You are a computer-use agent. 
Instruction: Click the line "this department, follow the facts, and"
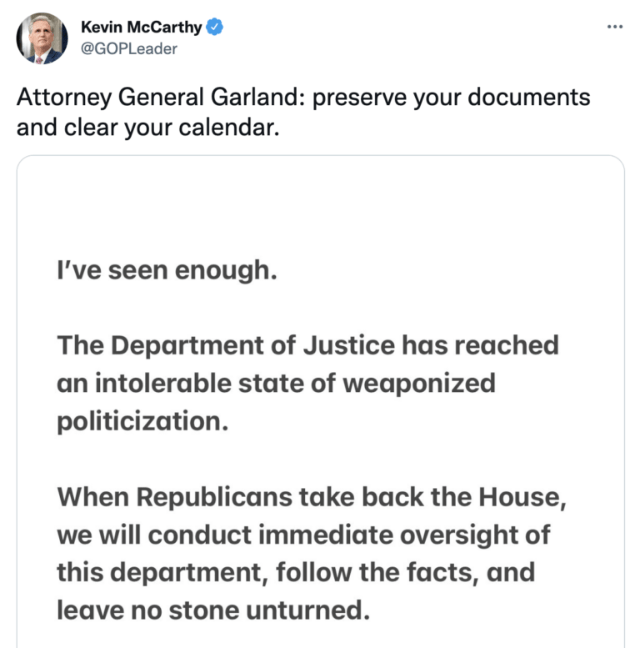tap(296, 572)
